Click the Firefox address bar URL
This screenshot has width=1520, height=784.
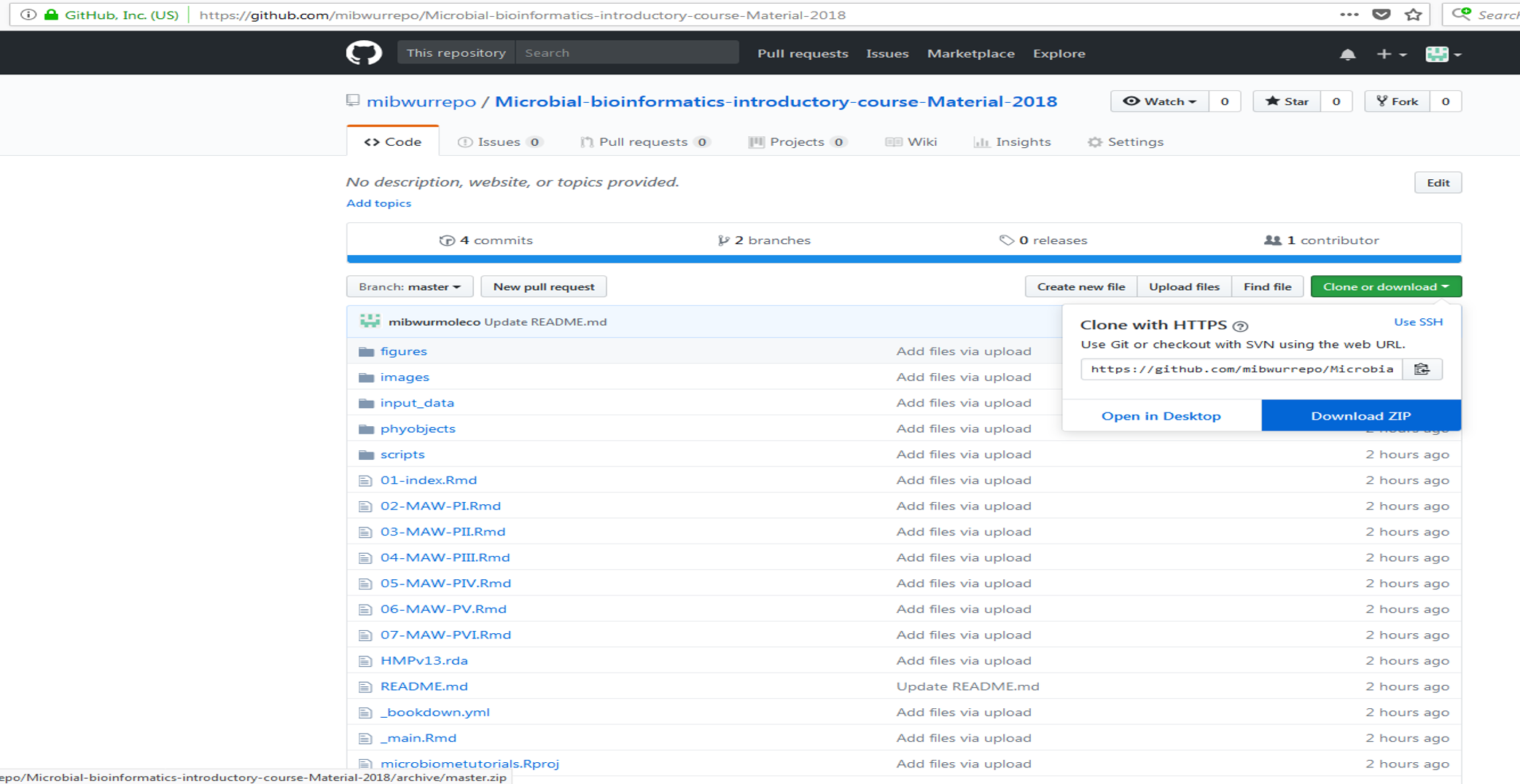pyautogui.click(x=523, y=15)
